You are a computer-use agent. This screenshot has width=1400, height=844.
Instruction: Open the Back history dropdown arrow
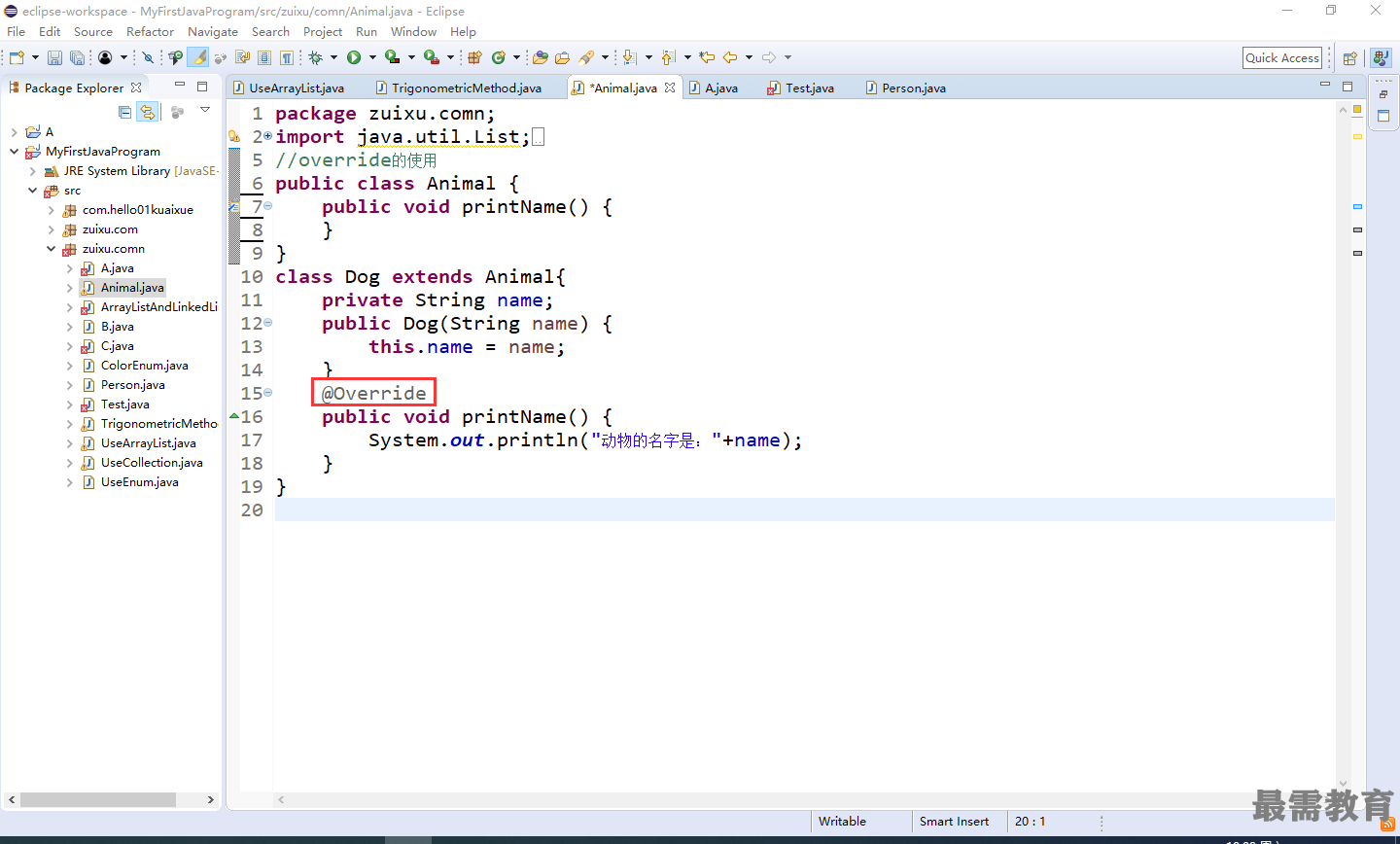point(749,58)
